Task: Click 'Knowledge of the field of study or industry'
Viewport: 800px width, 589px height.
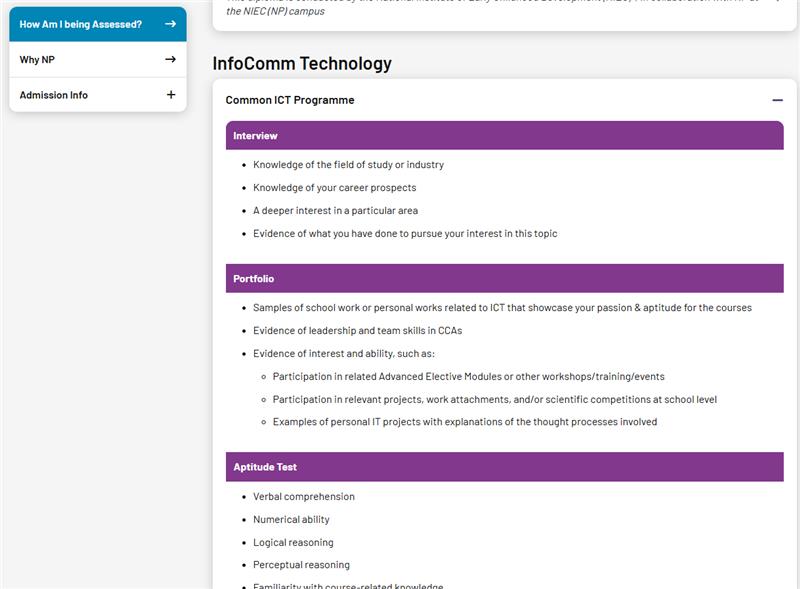Action: [348, 165]
